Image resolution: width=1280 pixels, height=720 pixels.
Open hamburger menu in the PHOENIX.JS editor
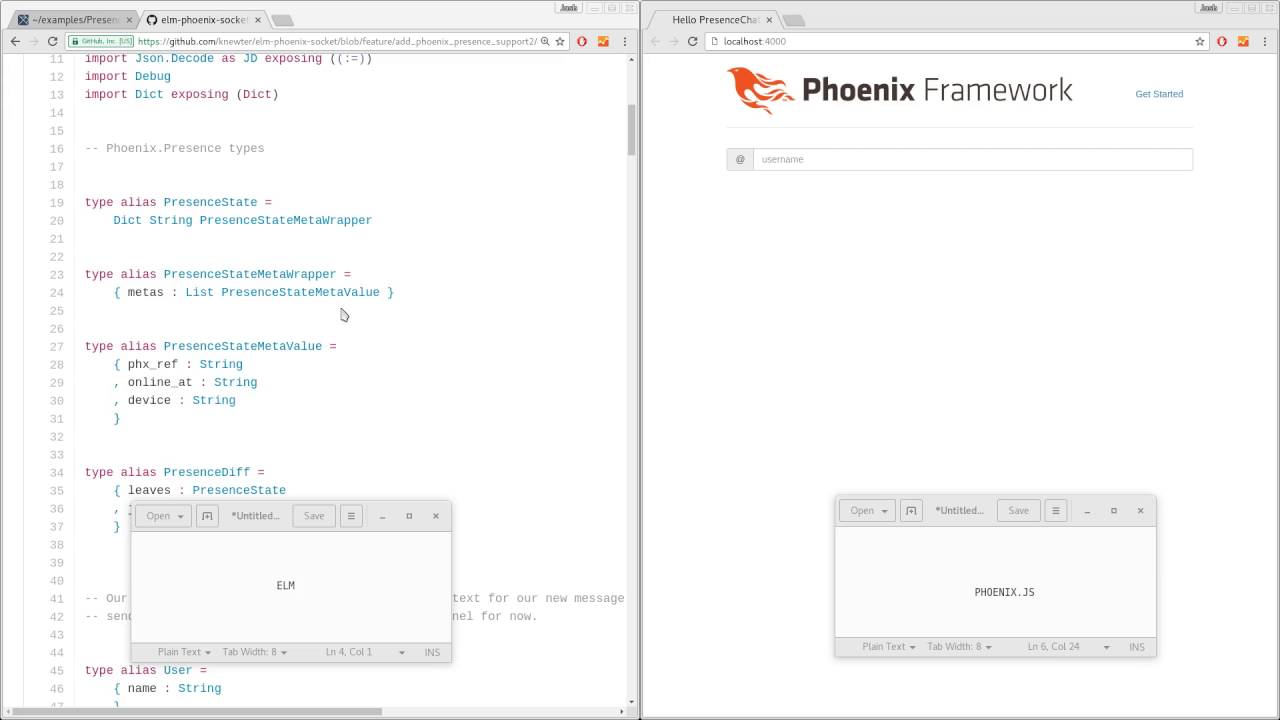1055,510
